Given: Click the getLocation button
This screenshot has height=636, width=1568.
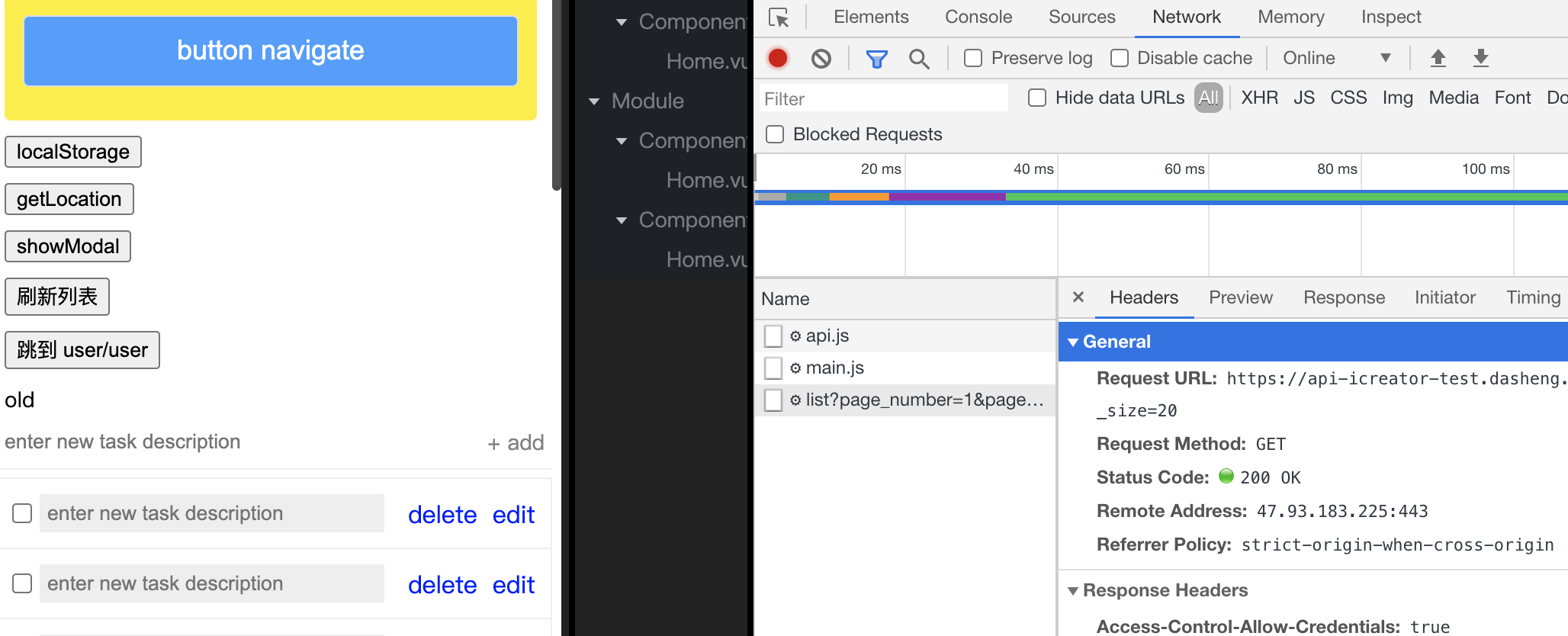Looking at the screenshot, I should pos(69,199).
